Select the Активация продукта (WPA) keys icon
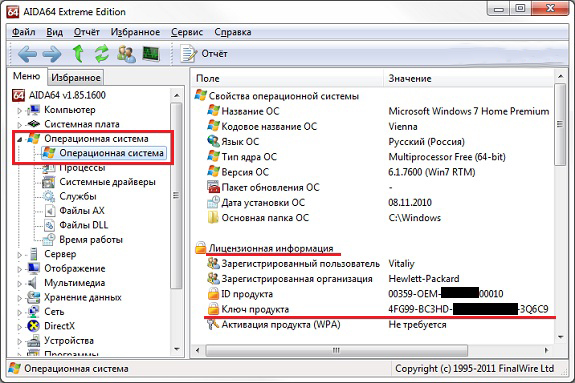The image size is (575, 383). pyautogui.click(x=213, y=324)
